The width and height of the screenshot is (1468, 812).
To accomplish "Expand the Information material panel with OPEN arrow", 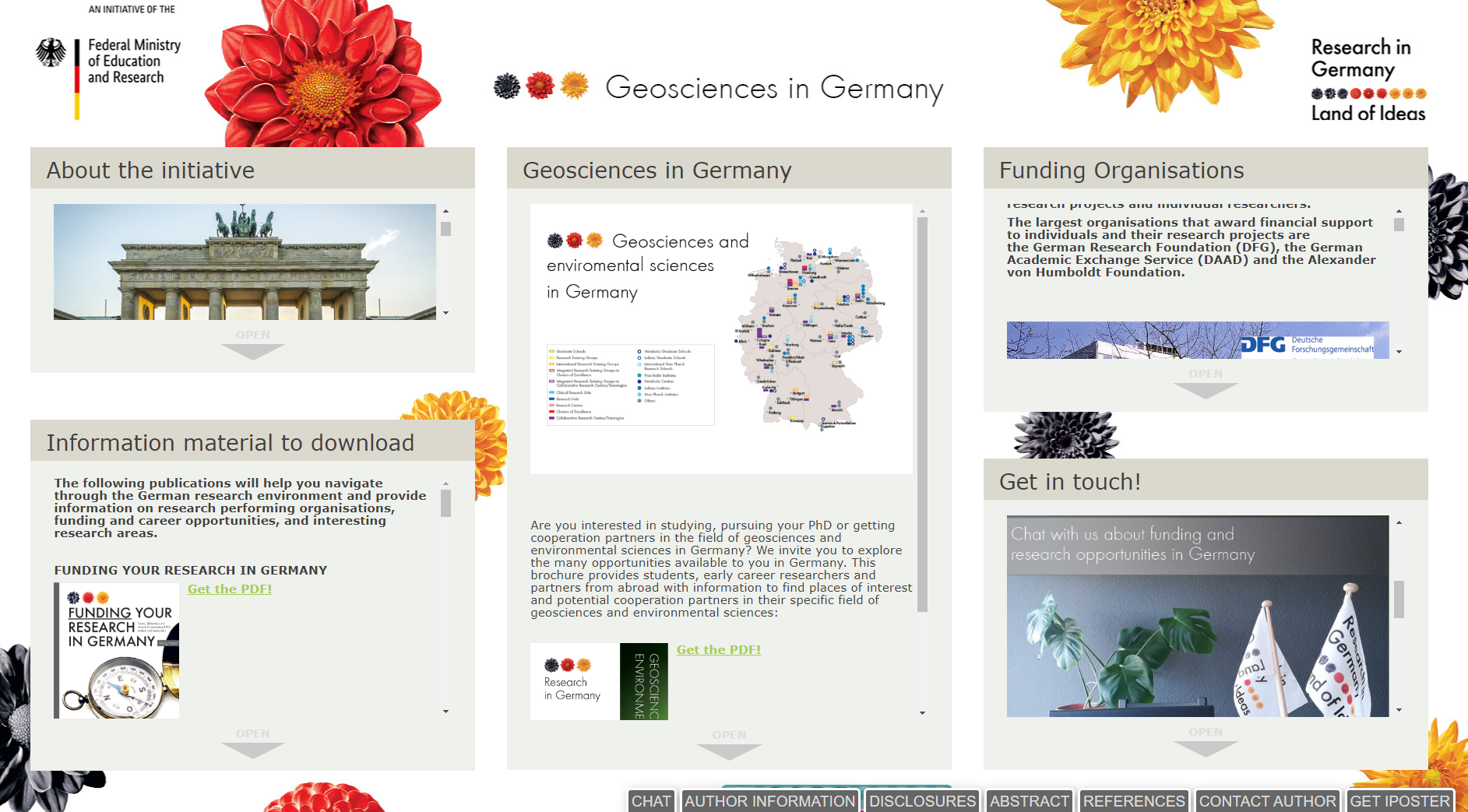I will tap(252, 744).
